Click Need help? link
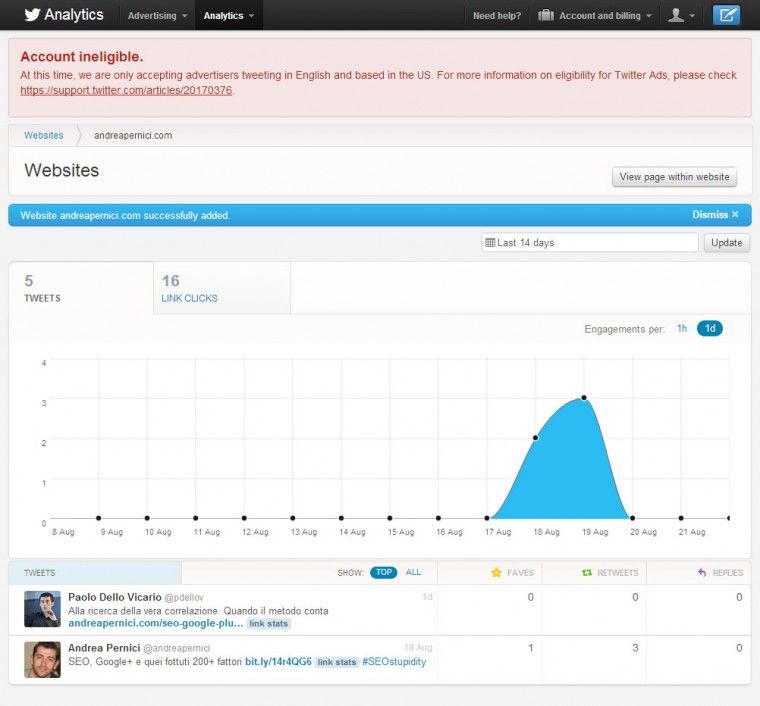 [497, 16]
